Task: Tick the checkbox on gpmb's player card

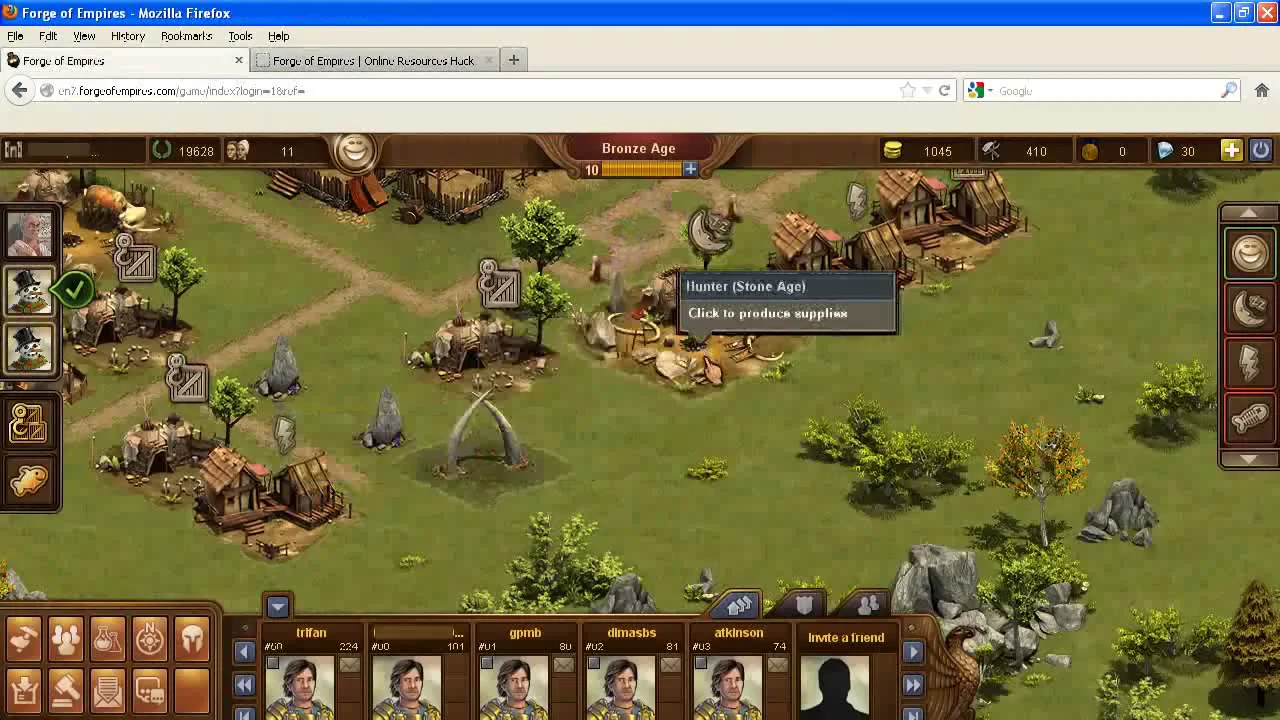Action: click(x=486, y=664)
